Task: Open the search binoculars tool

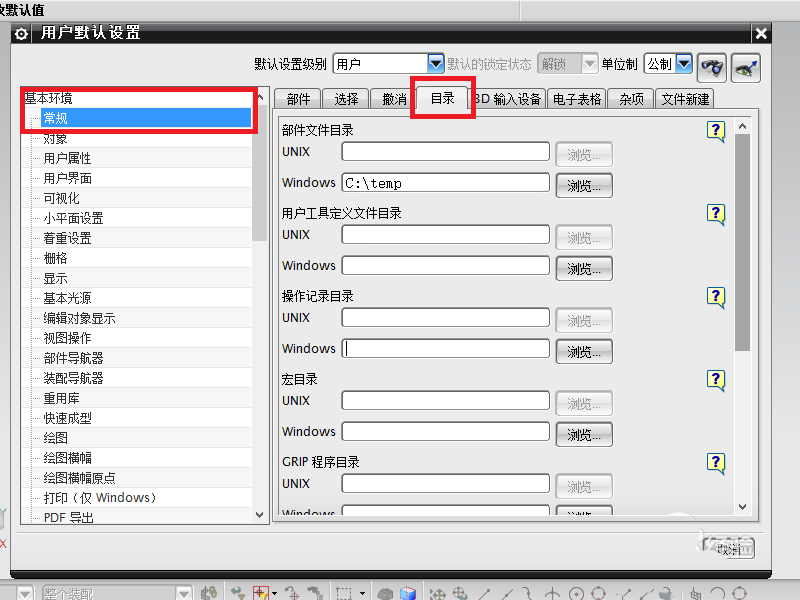Action: coord(711,68)
